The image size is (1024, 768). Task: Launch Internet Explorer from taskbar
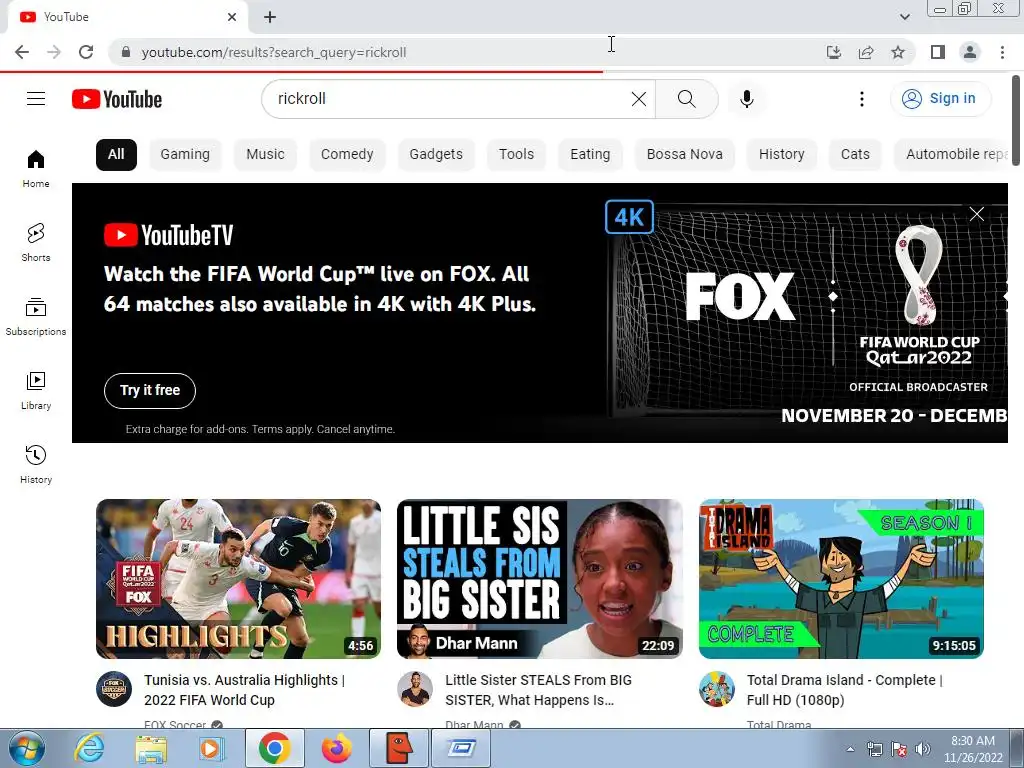(x=89, y=748)
